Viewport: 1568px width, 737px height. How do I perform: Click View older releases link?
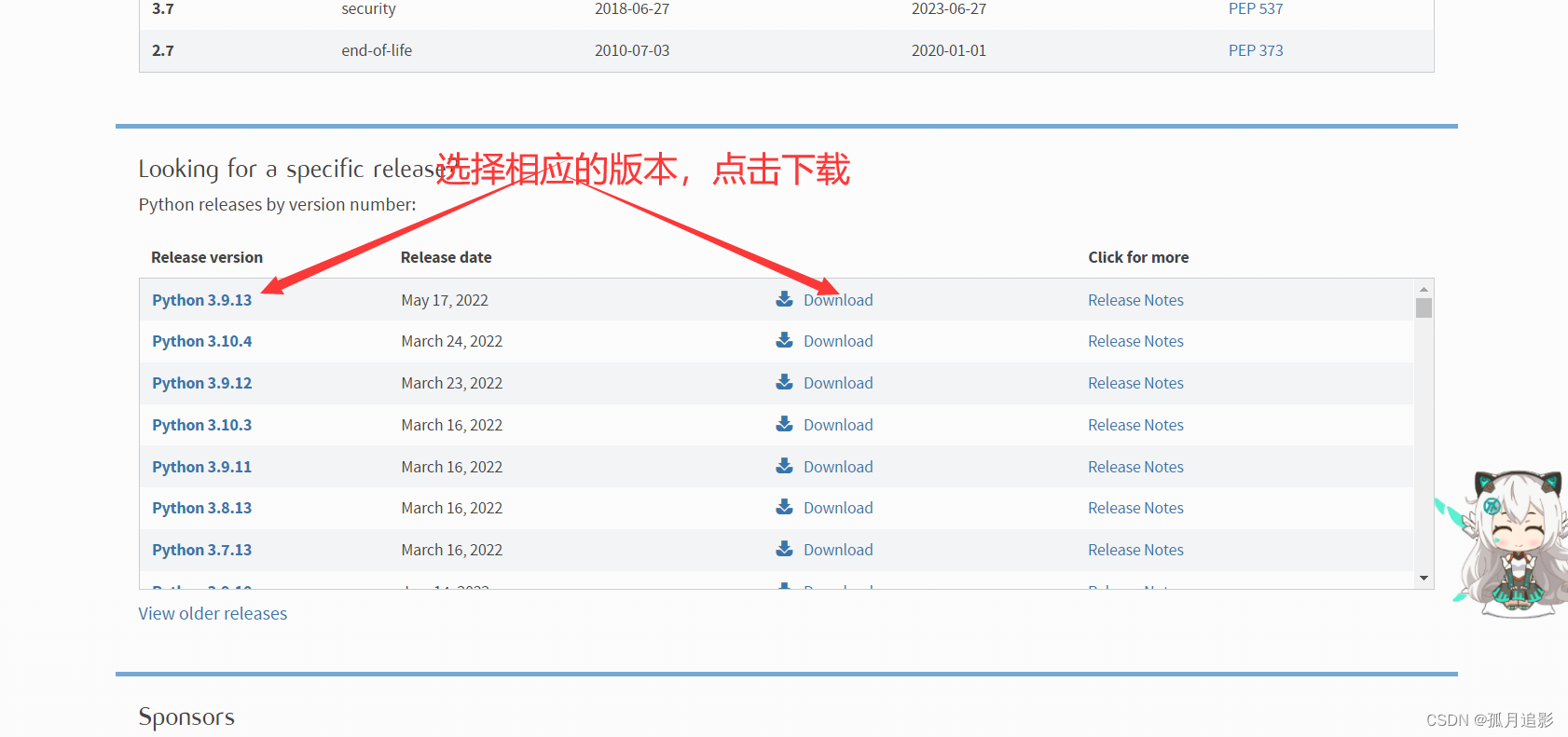click(213, 613)
